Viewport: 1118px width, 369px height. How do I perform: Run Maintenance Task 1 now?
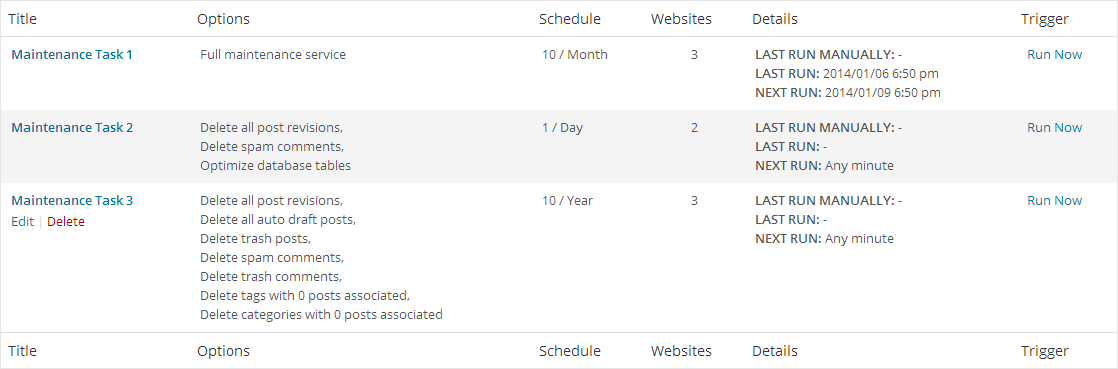[x=1055, y=55]
